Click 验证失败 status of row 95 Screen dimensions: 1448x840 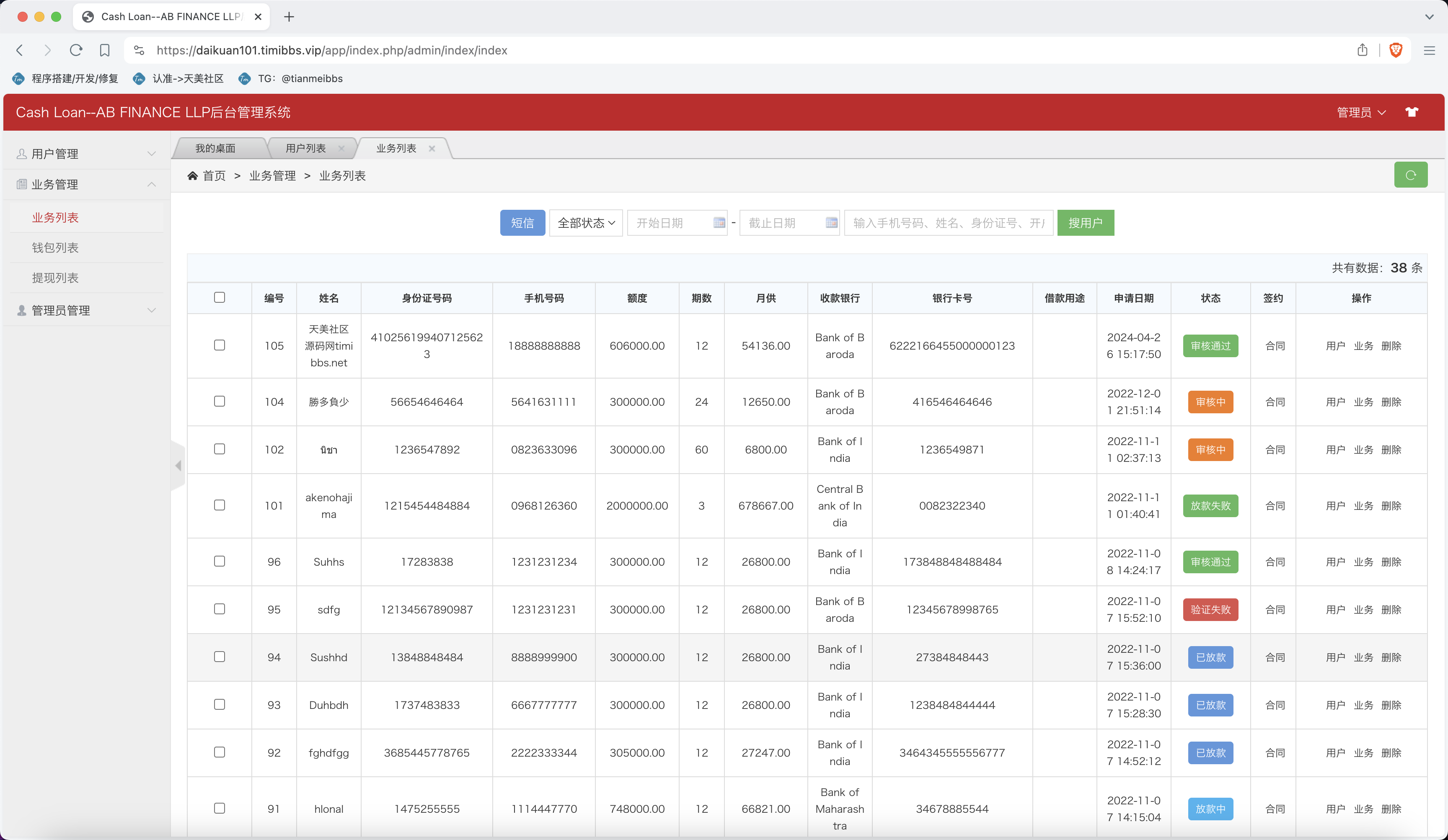(x=1211, y=610)
